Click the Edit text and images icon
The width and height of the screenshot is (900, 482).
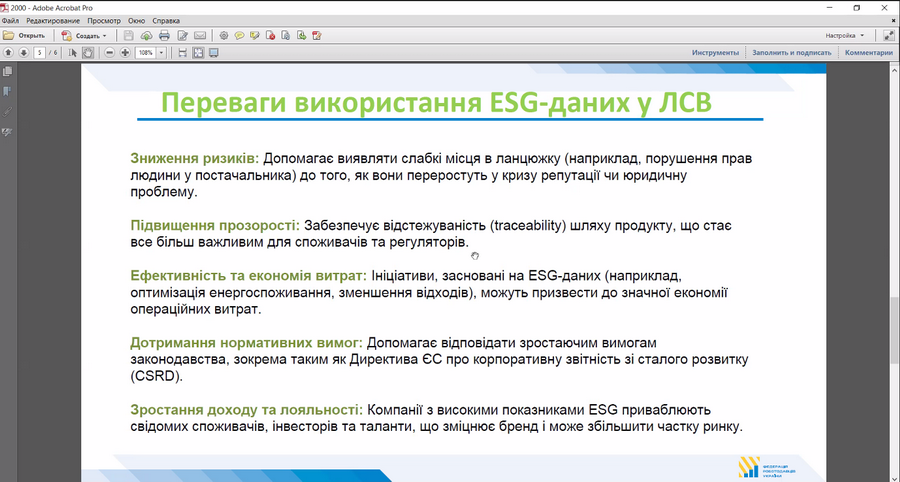coord(183,36)
